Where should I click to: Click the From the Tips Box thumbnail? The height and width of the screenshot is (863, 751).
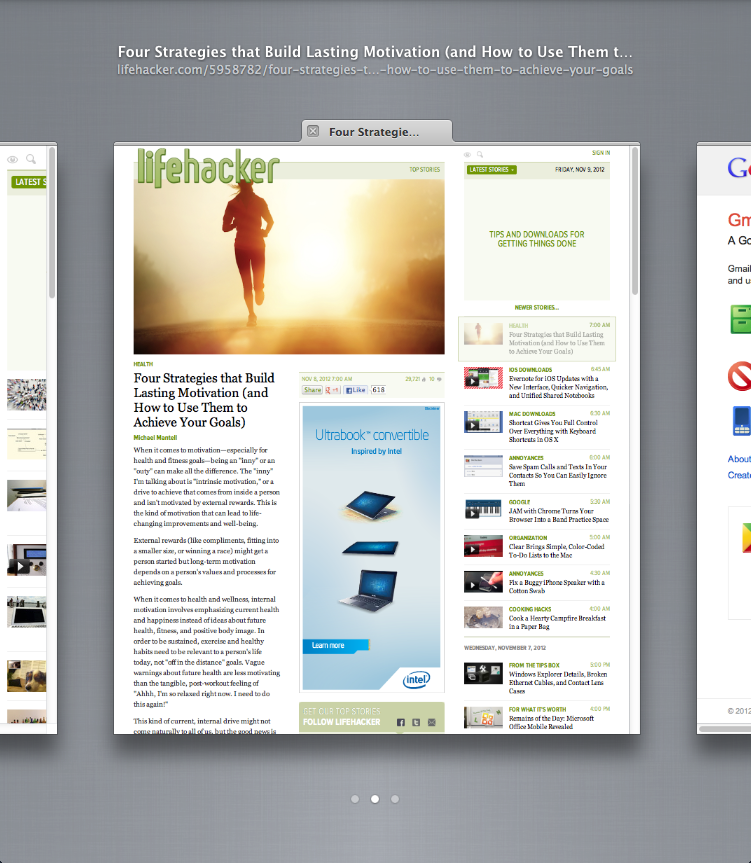point(483,673)
